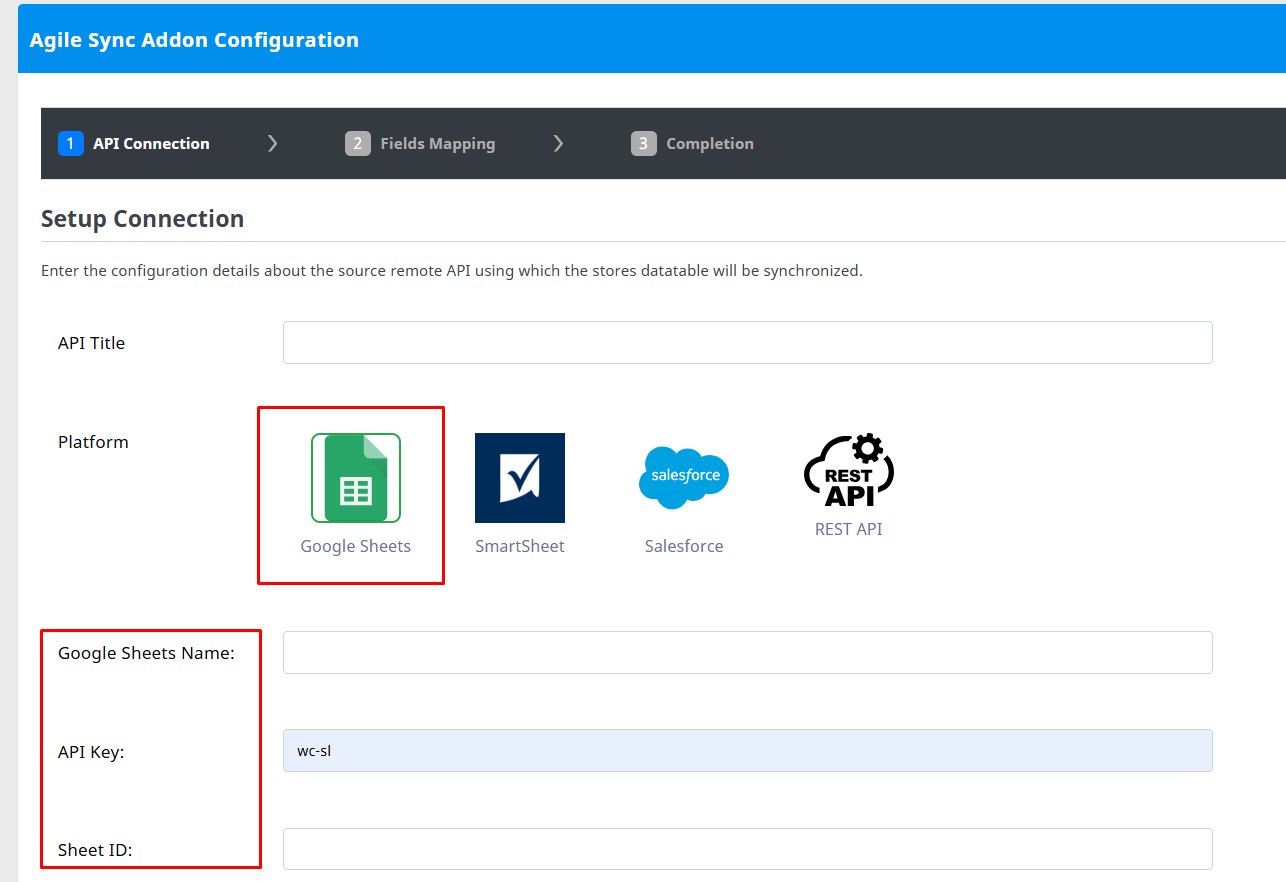Viewport: 1286px width, 882px height.
Task: Click into the API Title field
Action: point(748,342)
